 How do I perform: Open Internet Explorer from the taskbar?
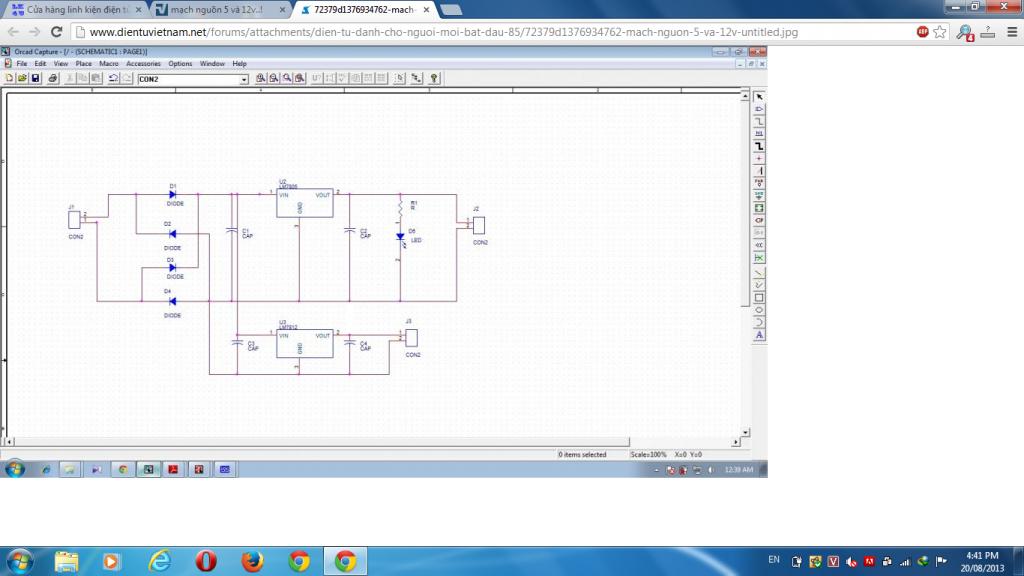coord(159,562)
